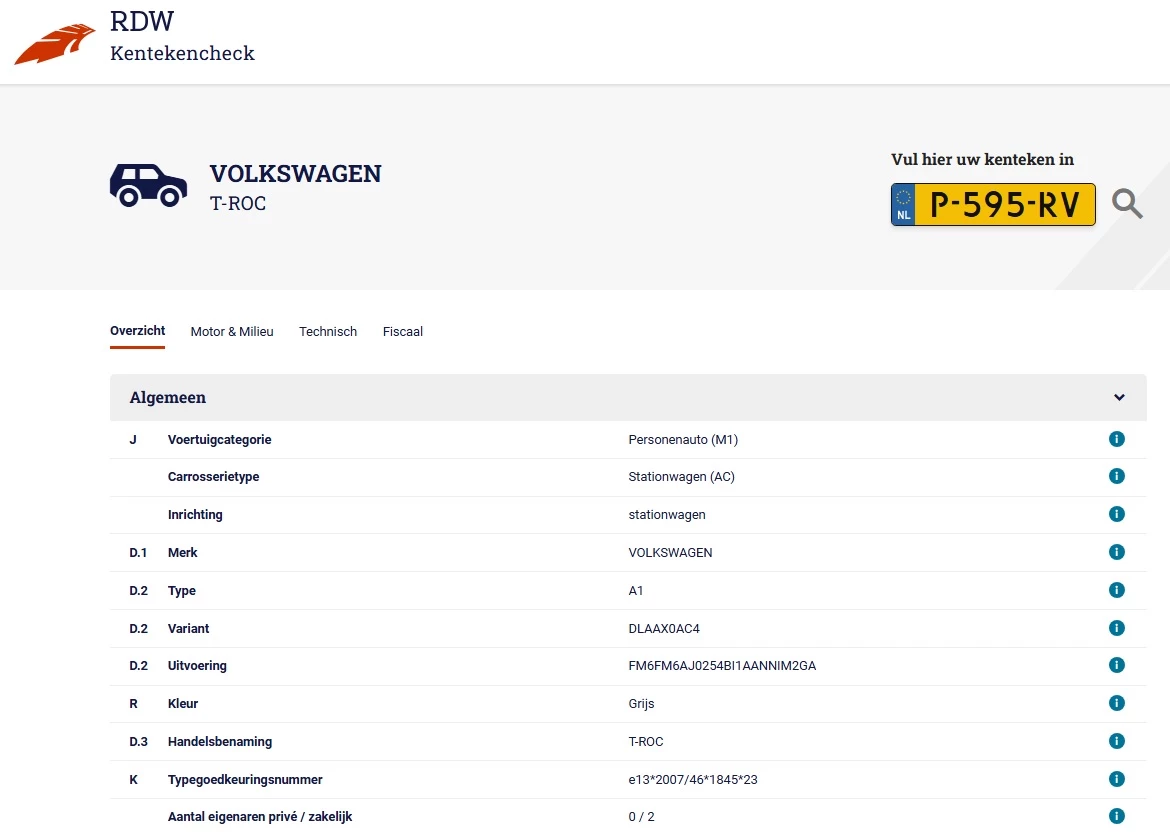Click the info icon beside Kleur
Screen dimensions: 1170x839
click(x=1117, y=703)
